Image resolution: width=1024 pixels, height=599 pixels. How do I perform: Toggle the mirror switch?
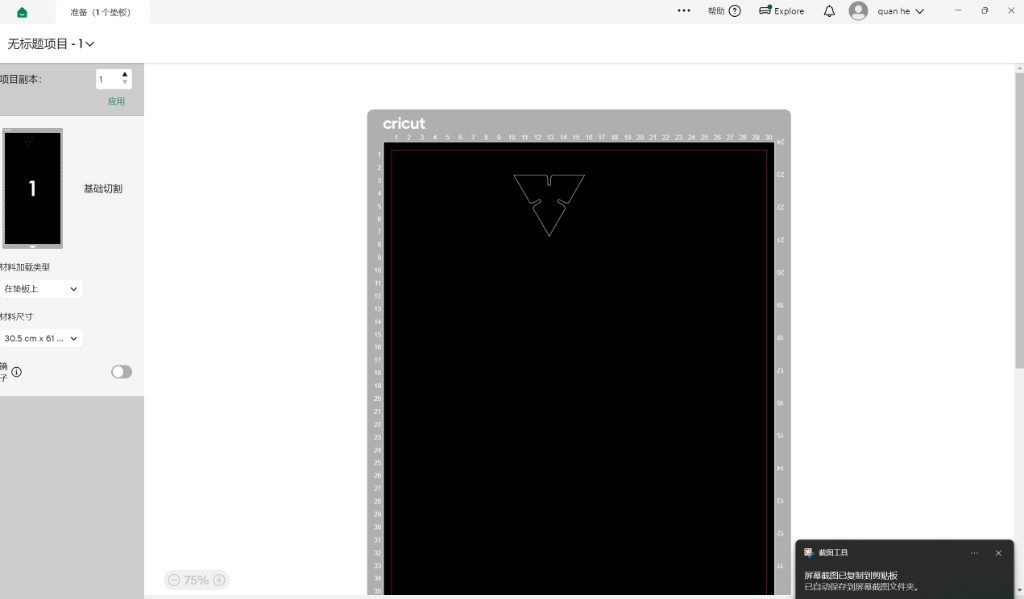tap(121, 372)
